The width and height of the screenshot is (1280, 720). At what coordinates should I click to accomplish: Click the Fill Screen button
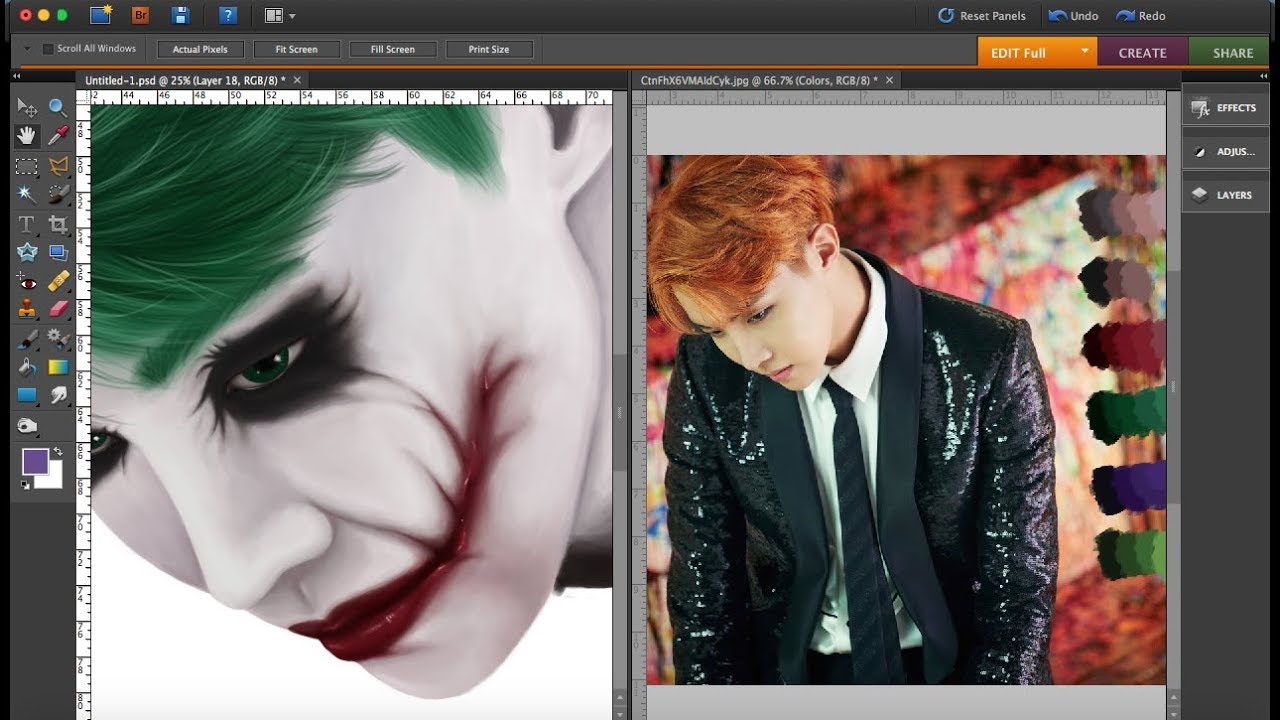[392, 49]
